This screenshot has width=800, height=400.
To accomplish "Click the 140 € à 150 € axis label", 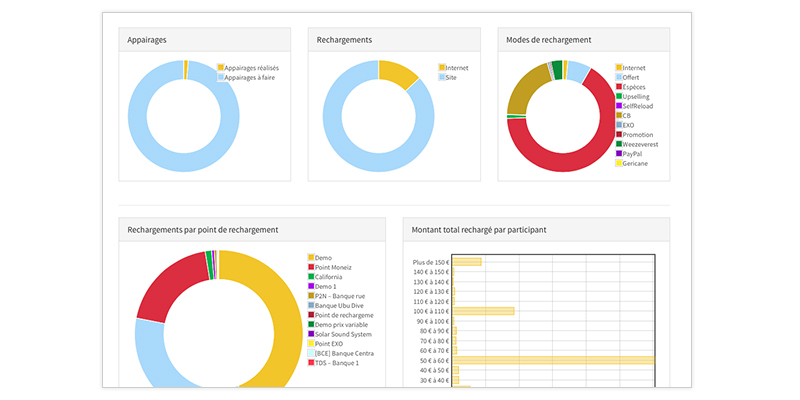I will coord(431,272).
